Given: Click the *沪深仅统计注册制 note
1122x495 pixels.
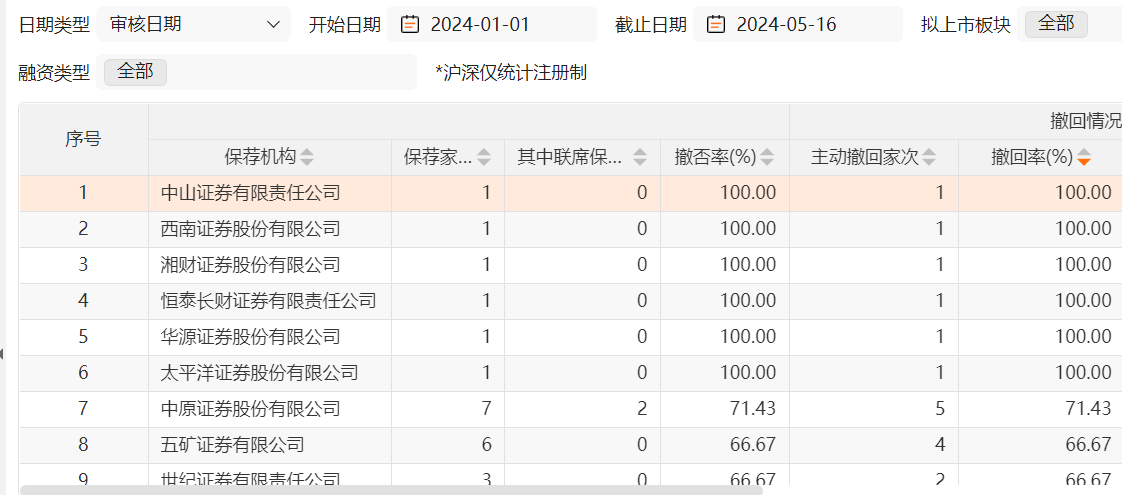Looking at the screenshot, I should coord(511,73).
